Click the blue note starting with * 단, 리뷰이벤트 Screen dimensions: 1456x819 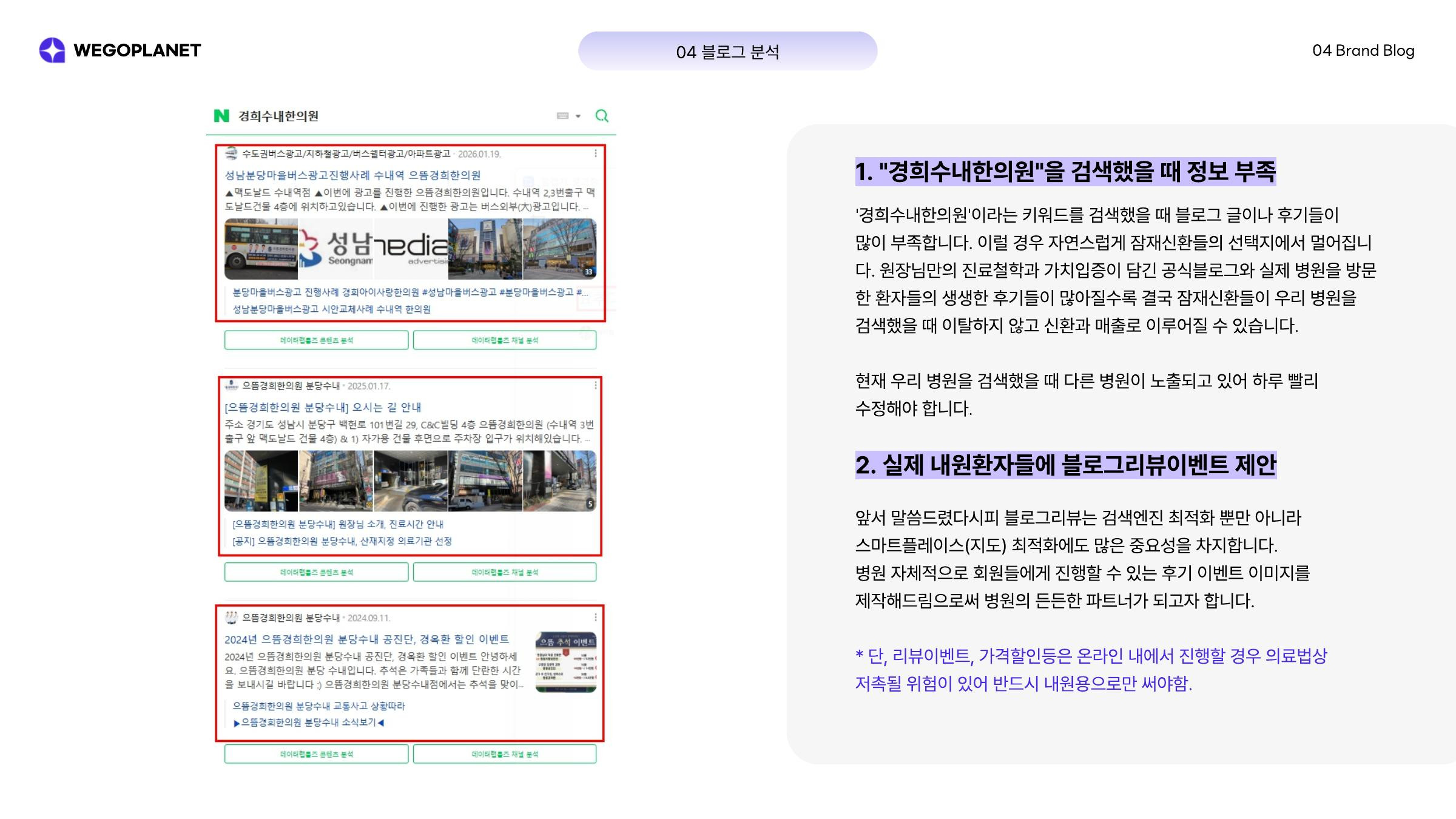(x=1091, y=670)
